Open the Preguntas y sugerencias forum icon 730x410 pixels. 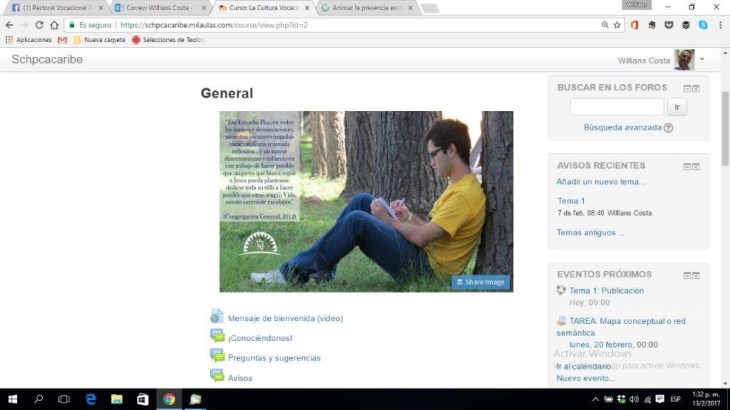tap(217, 357)
